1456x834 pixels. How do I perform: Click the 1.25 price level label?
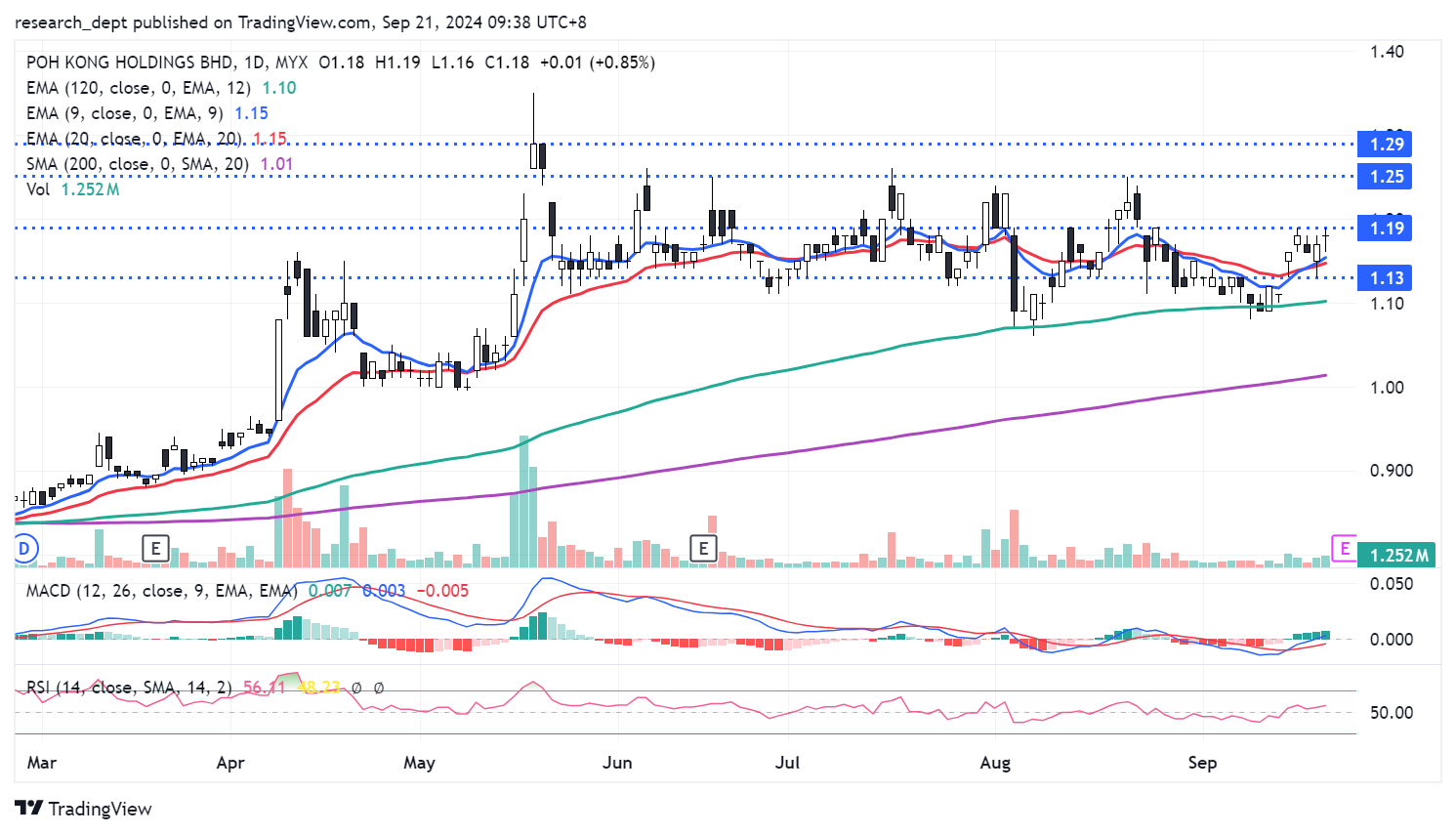click(1387, 177)
